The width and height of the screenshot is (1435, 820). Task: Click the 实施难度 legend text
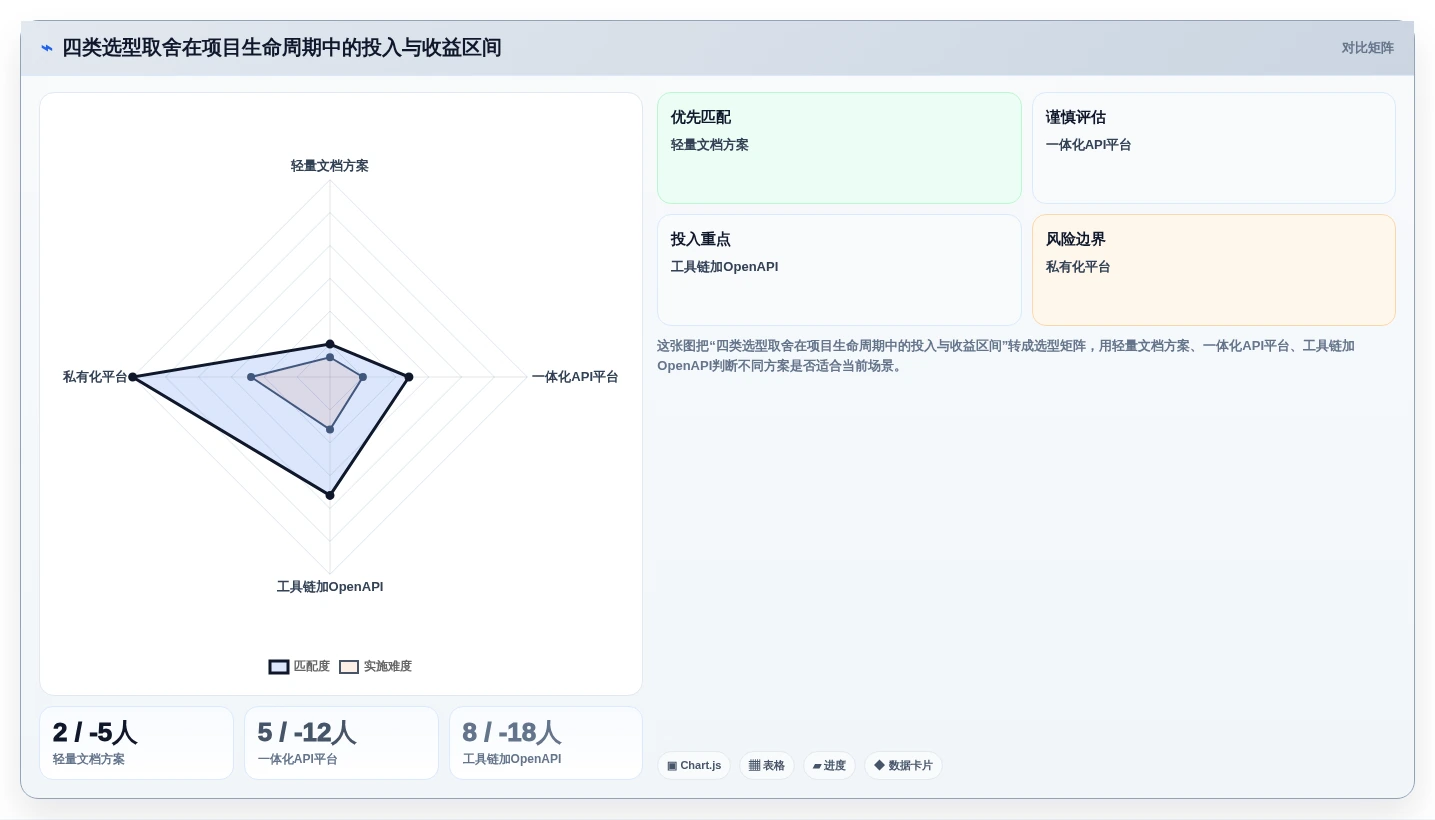coord(388,667)
